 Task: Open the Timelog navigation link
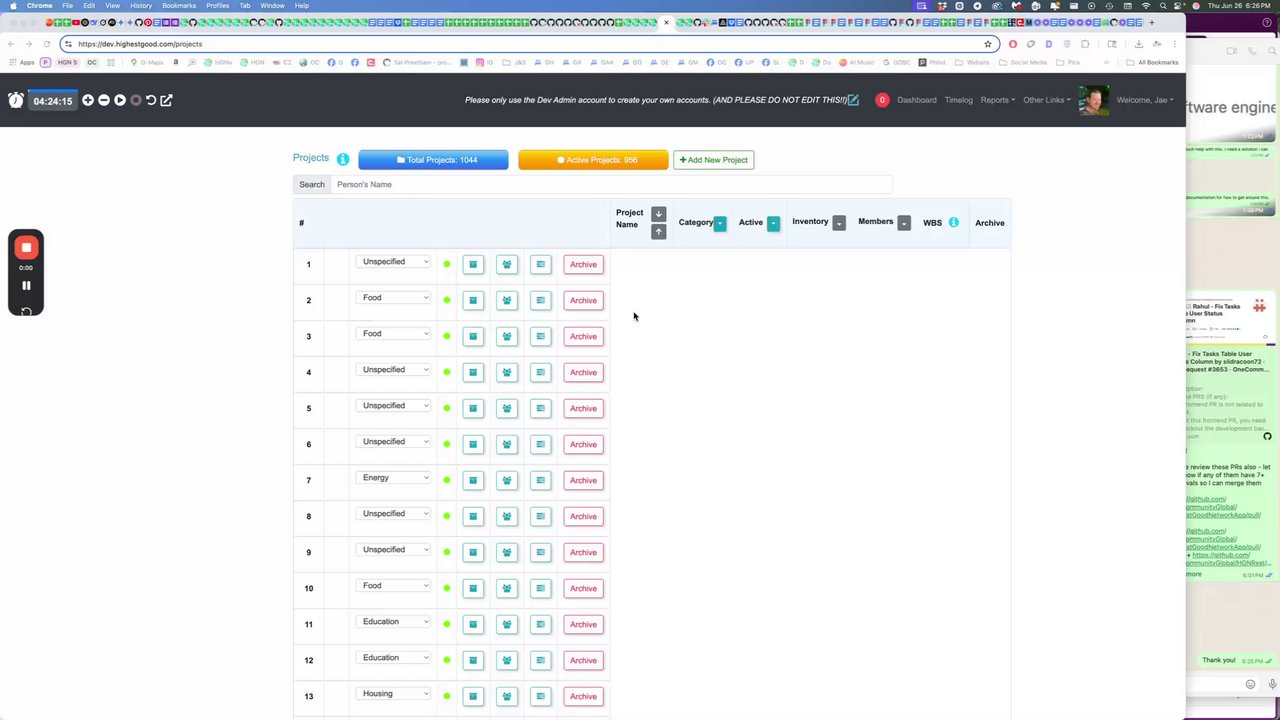958,100
